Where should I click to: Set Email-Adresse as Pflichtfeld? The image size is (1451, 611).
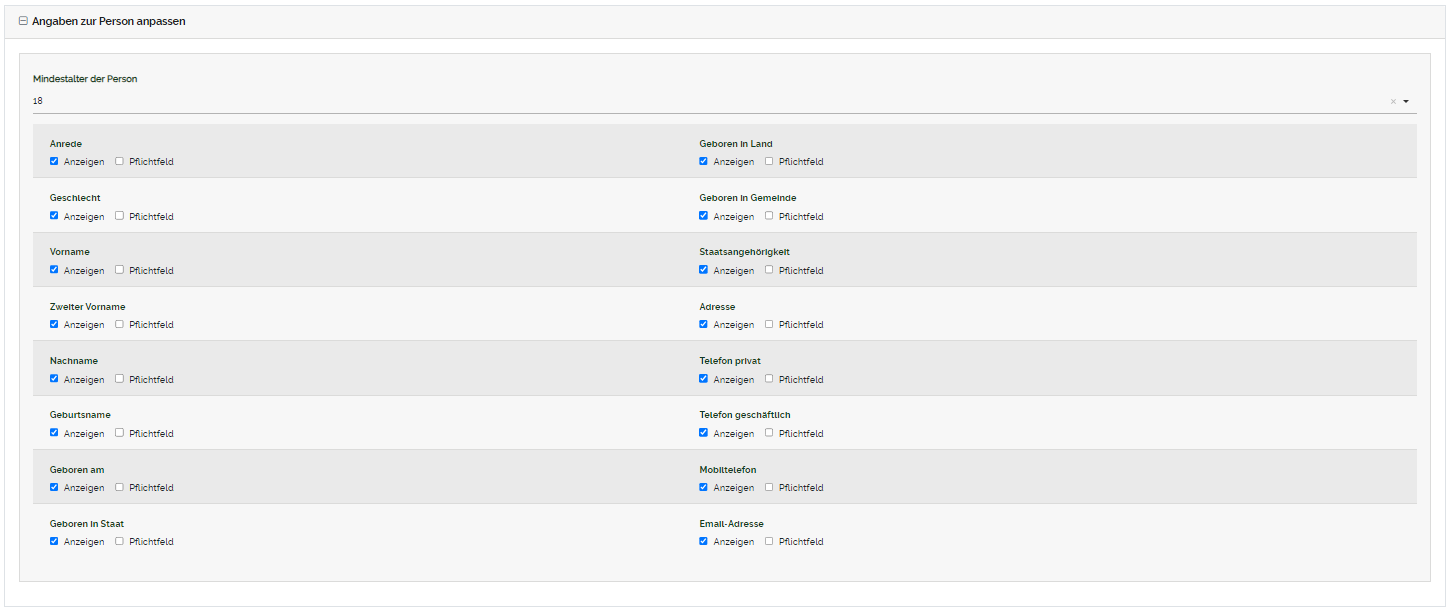pyautogui.click(x=769, y=541)
